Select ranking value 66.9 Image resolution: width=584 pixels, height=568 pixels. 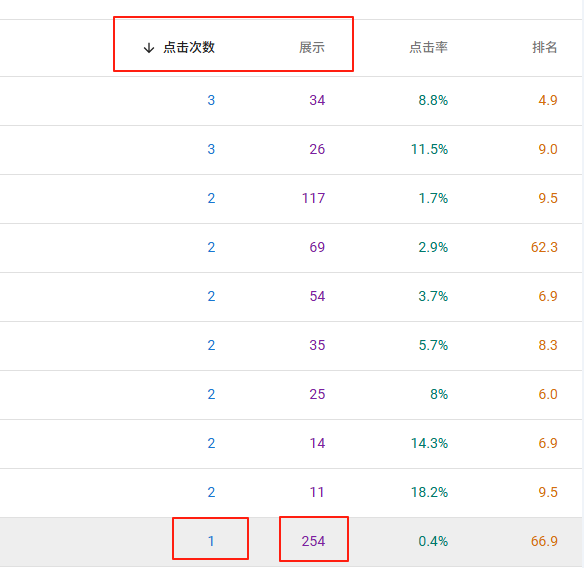coord(544,541)
